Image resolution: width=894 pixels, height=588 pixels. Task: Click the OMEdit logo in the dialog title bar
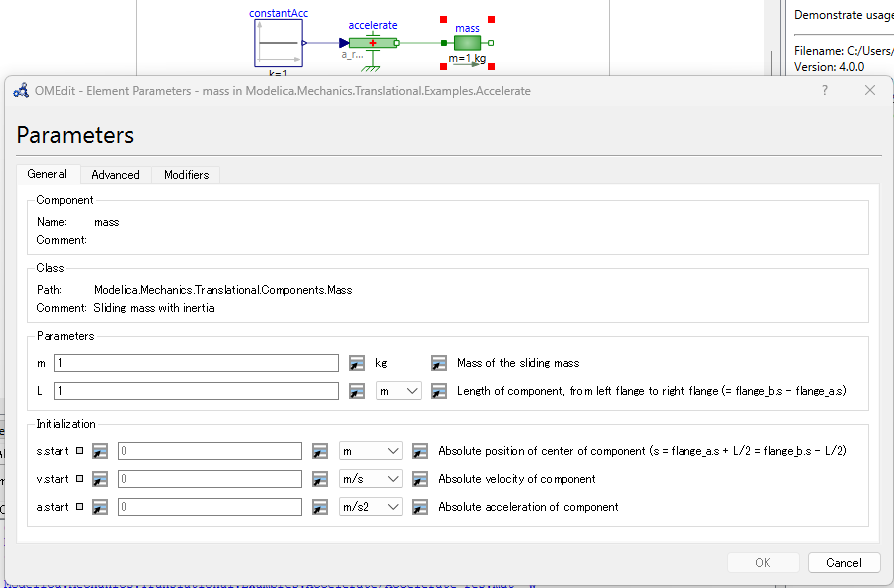tap(21, 91)
